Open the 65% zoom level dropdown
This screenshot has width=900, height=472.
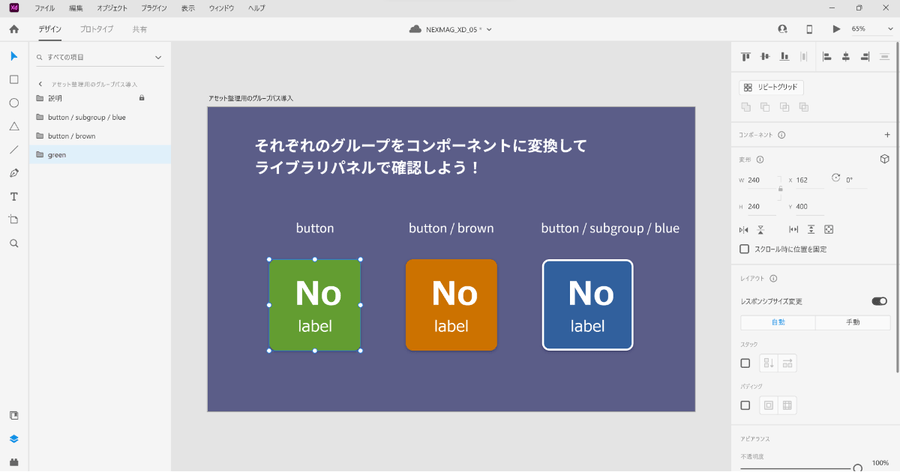[871, 29]
